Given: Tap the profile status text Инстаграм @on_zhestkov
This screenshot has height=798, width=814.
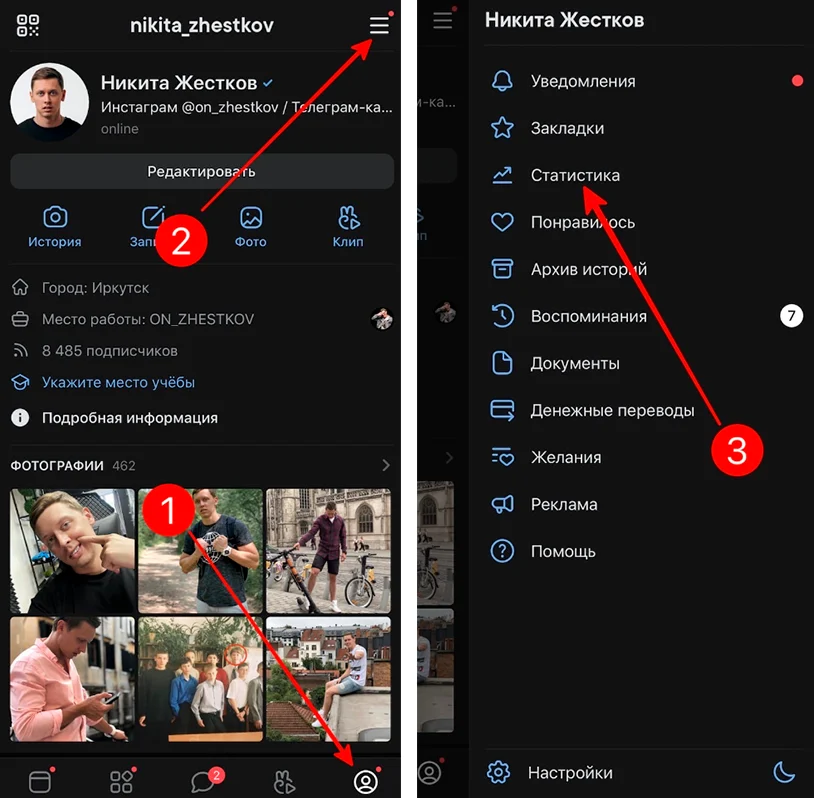Looking at the screenshot, I should tap(247, 107).
